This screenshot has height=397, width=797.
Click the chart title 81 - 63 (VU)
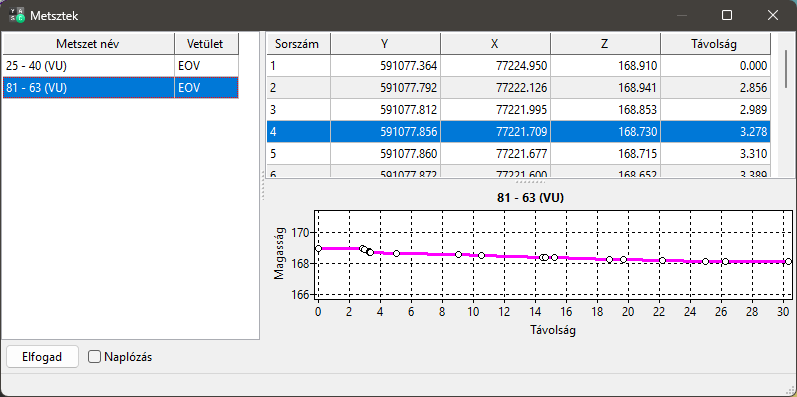[x=530, y=198]
